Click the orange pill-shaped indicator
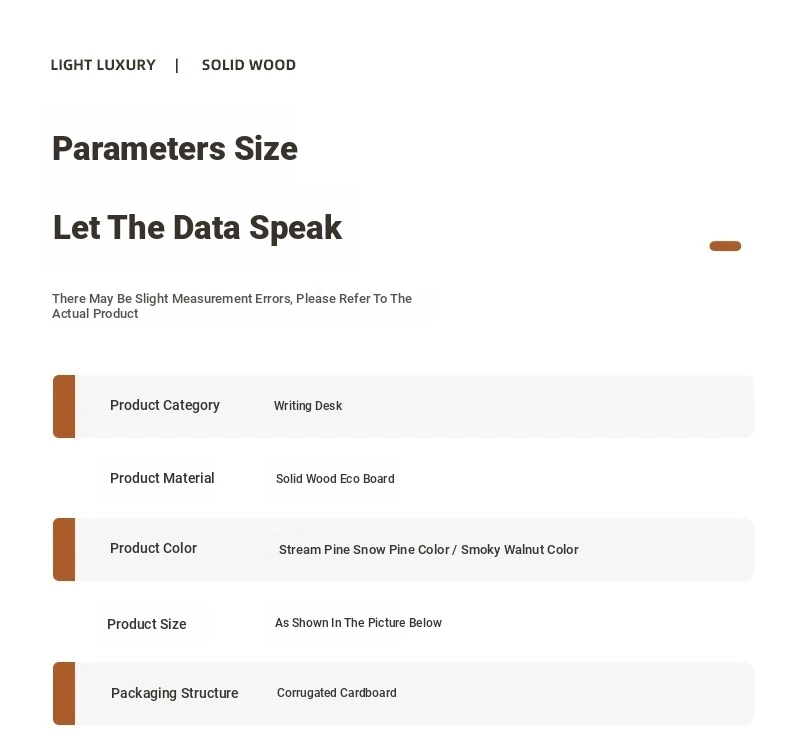Screen dimensions: 790x754 [x=725, y=246]
